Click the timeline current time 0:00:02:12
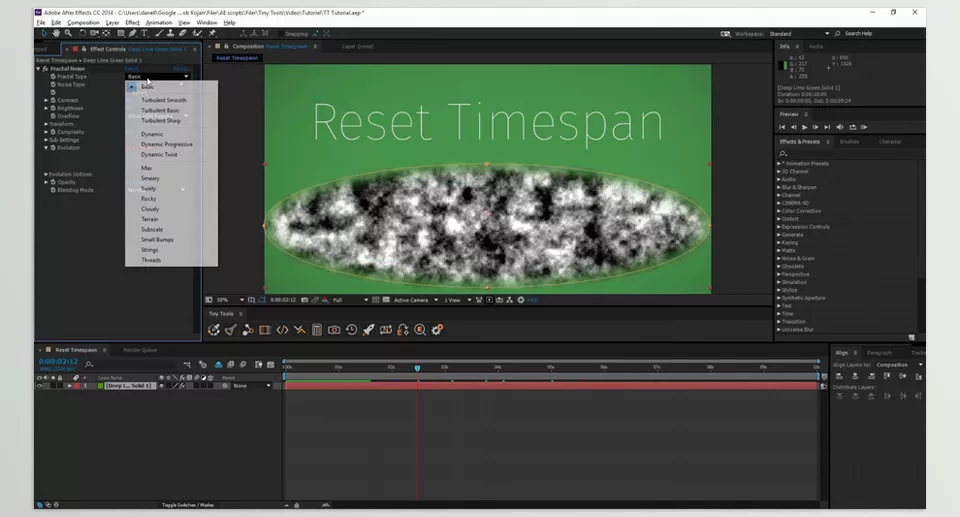 point(58,361)
